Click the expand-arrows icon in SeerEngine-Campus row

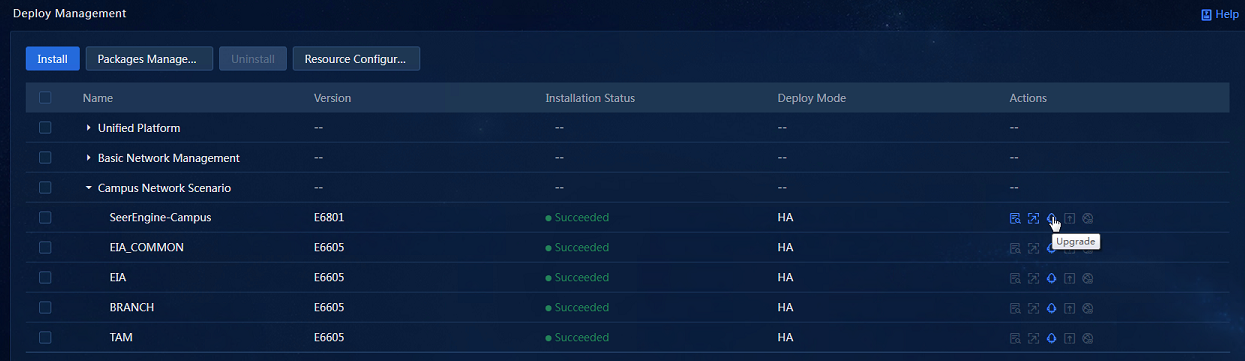[1033, 218]
